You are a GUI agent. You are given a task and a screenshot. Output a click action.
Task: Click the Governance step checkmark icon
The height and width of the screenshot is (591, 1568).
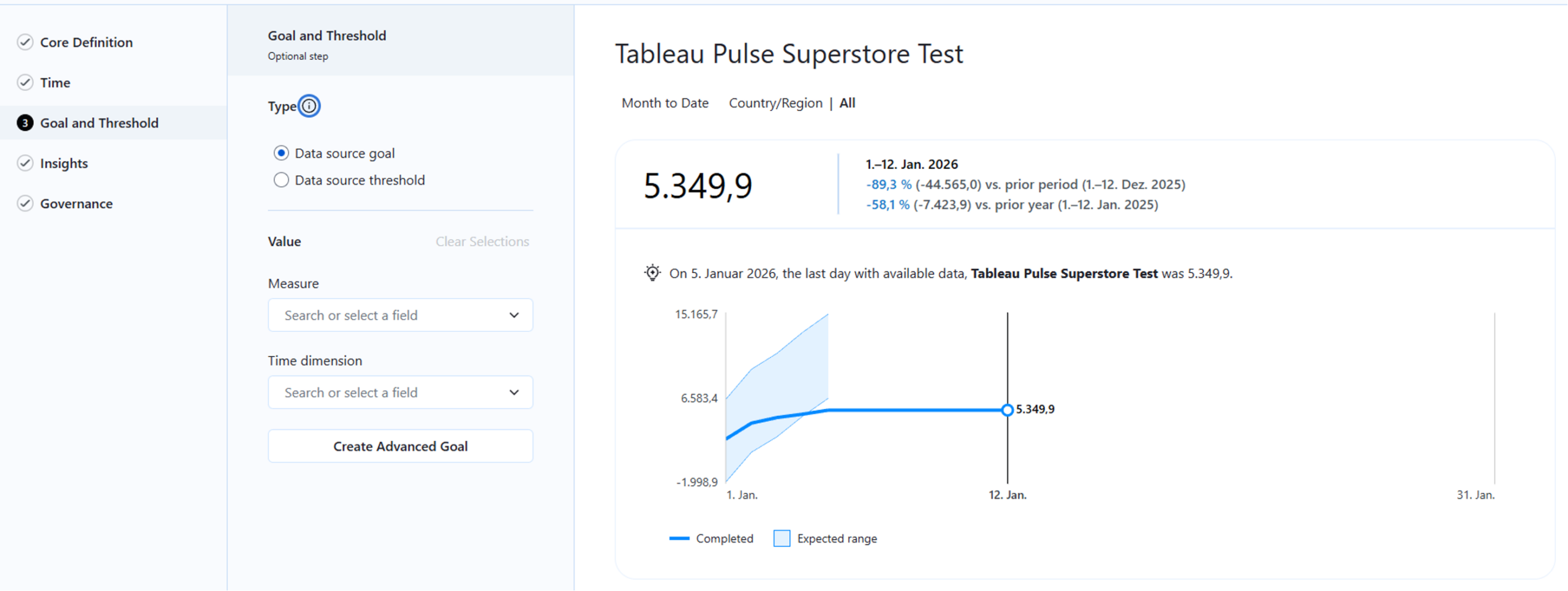tap(25, 203)
